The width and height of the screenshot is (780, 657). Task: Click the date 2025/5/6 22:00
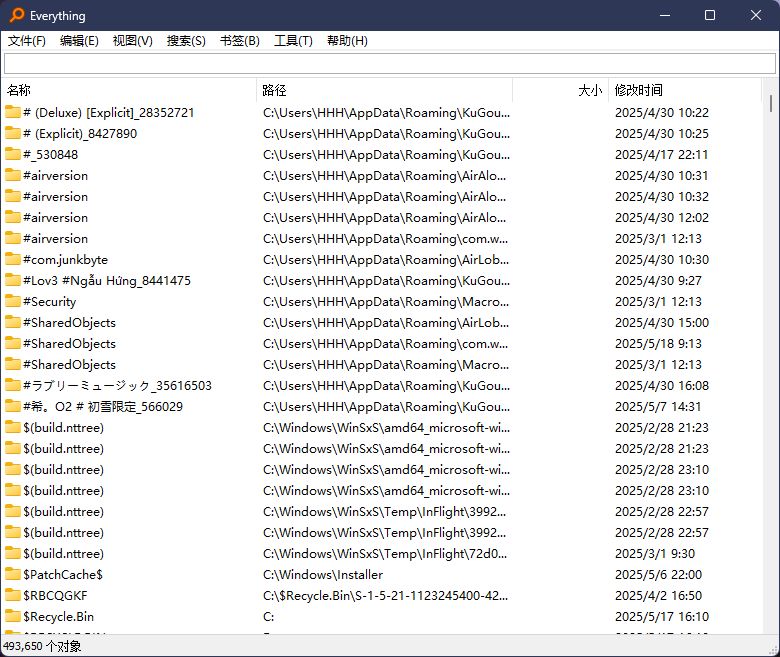[658, 575]
